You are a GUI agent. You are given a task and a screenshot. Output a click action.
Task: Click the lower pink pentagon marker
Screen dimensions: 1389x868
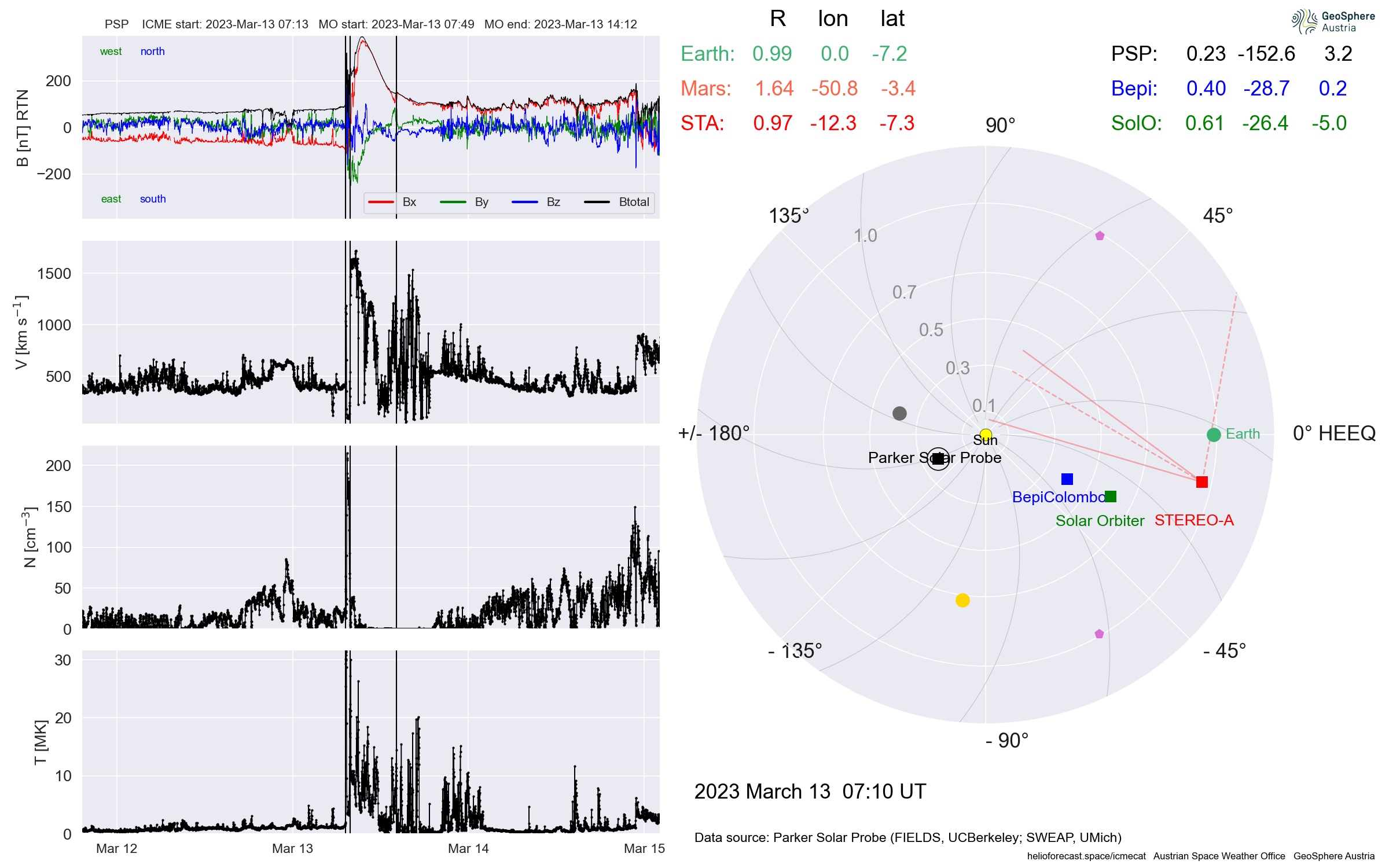click(x=1099, y=634)
